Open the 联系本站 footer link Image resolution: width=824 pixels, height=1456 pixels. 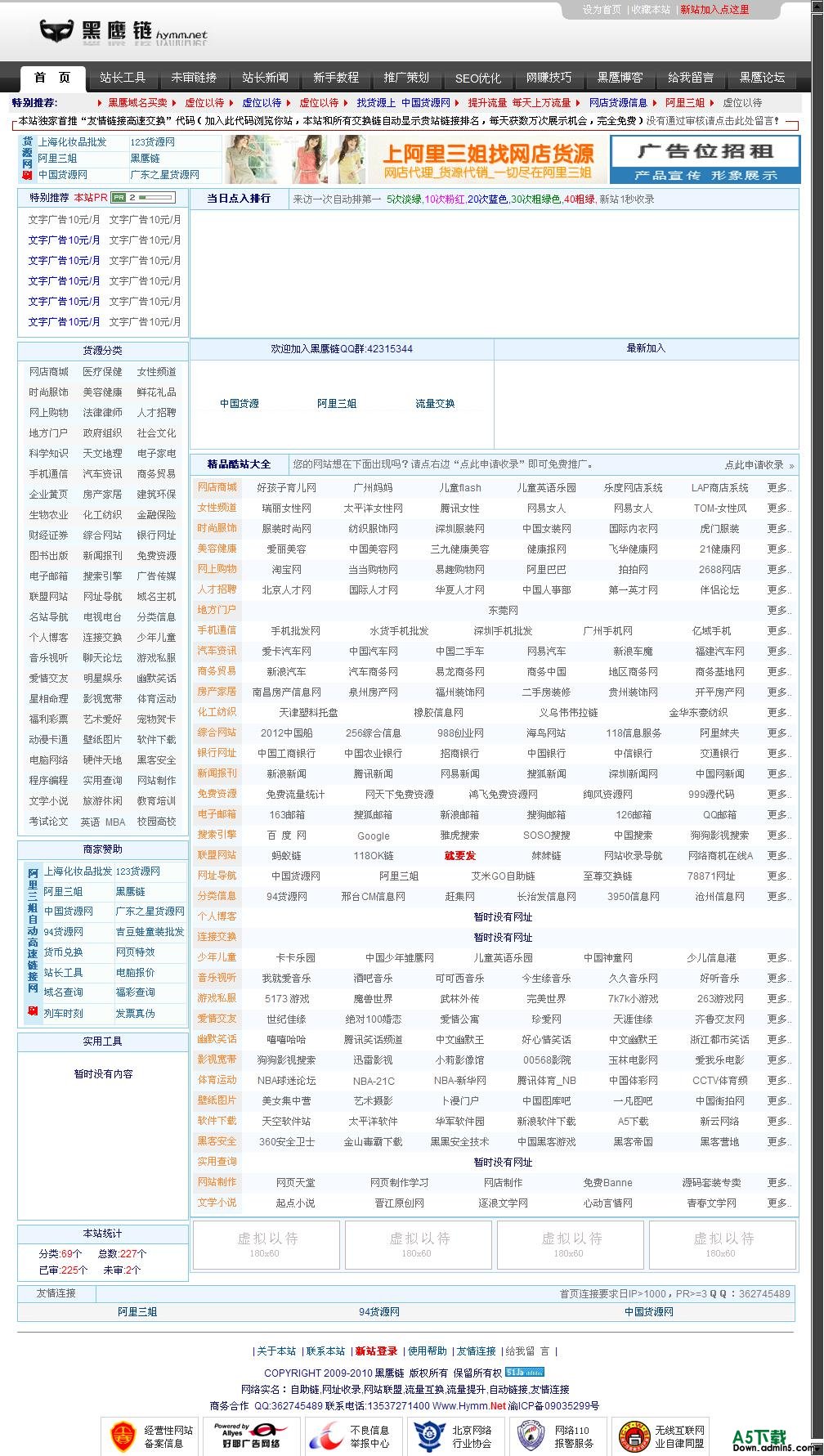point(325,1351)
